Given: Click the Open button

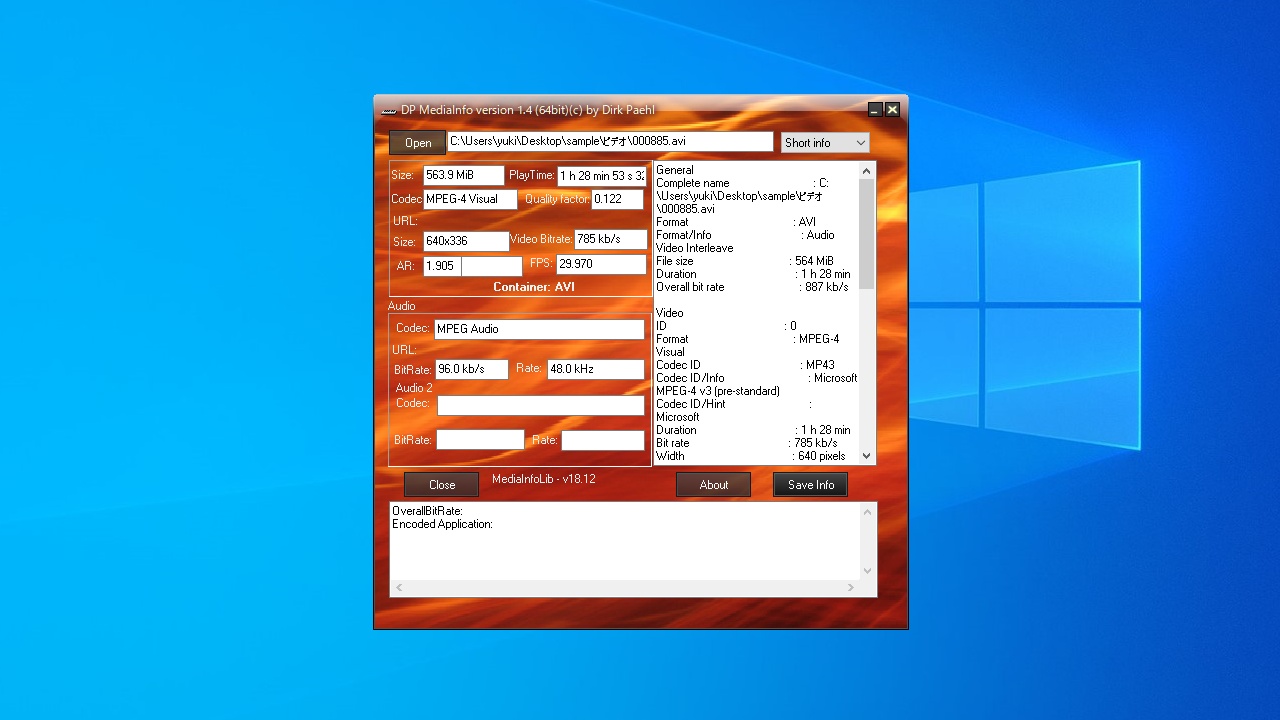Looking at the screenshot, I should click(x=417, y=143).
